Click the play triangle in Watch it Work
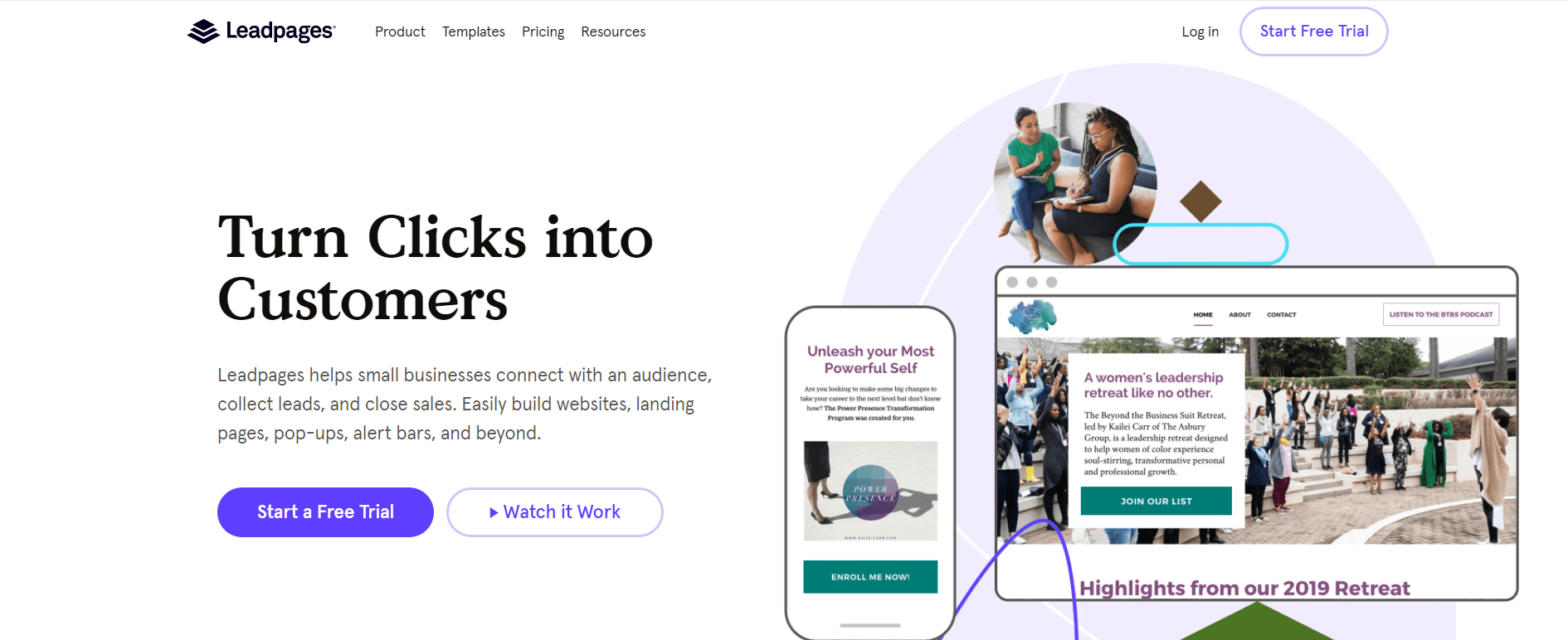This screenshot has height=640, width=1568. [x=494, y=512]
